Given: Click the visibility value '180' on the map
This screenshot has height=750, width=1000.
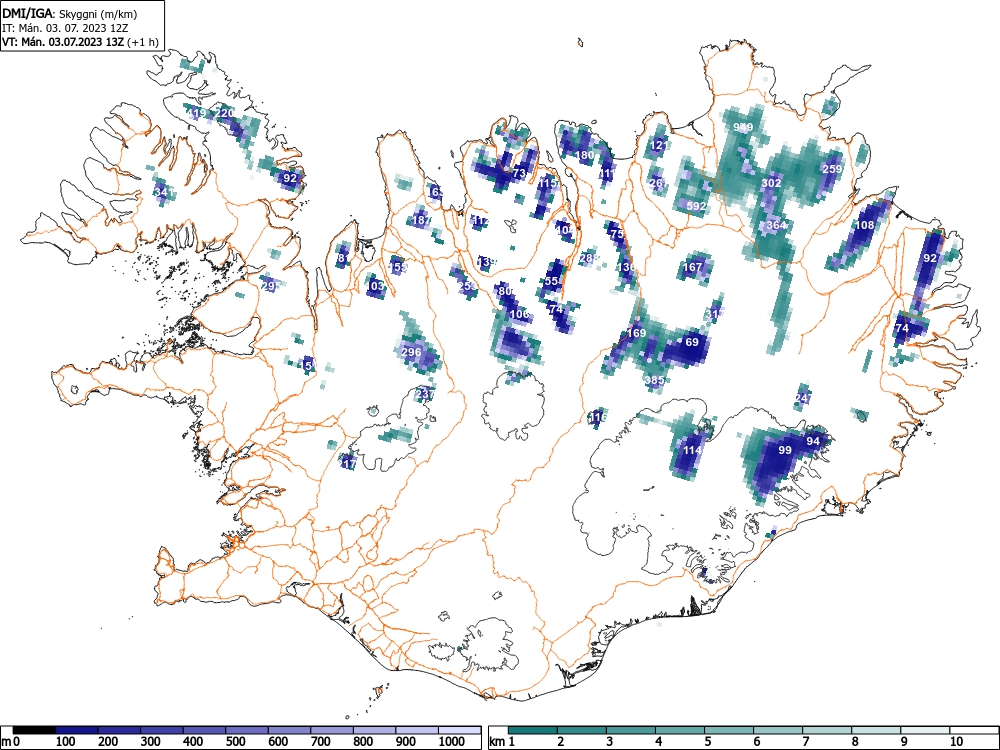Looking at the screenshot, I should pyautogui.click(x=585, y=155).
